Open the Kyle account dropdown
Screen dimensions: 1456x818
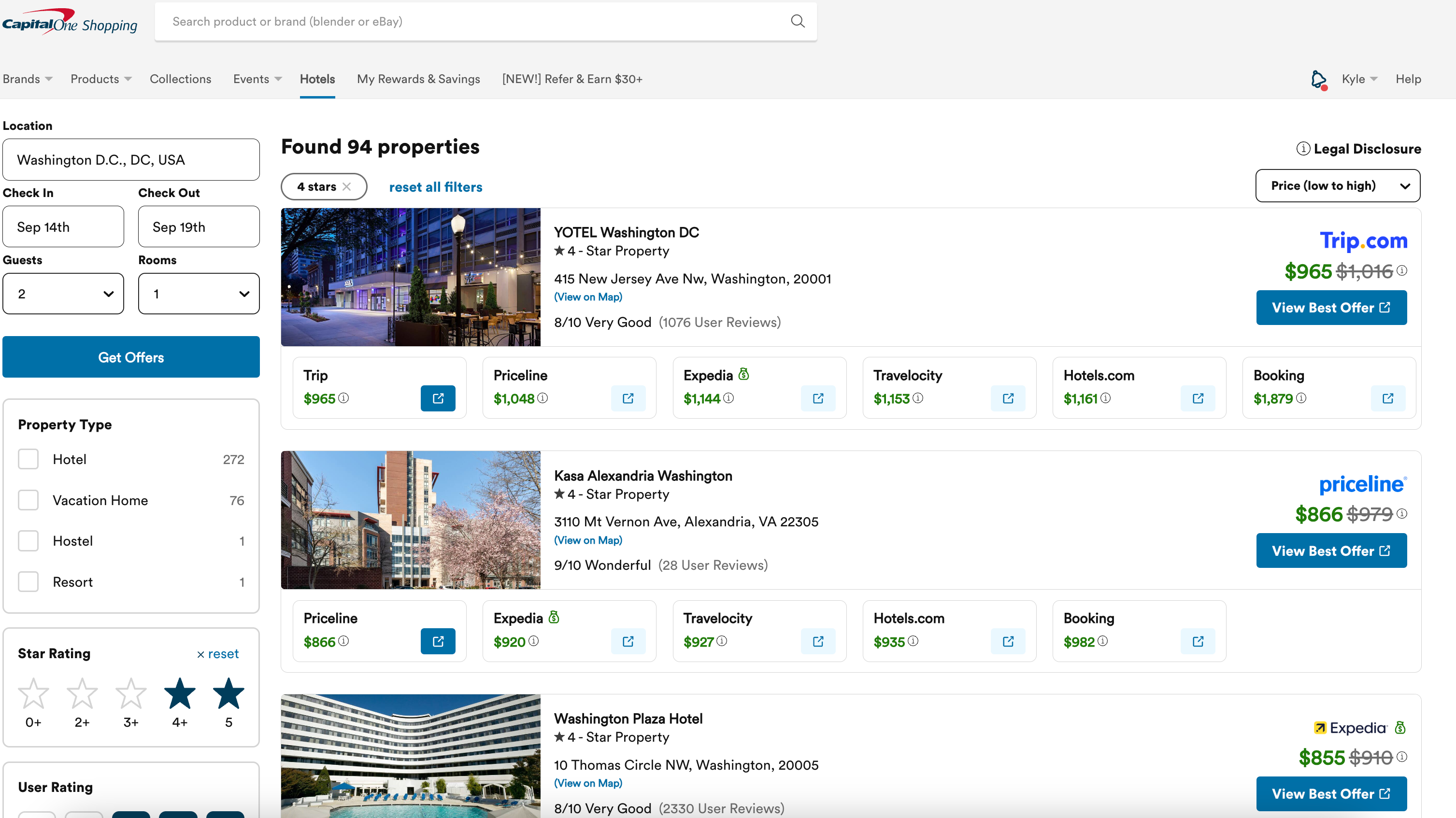pos(1359,79)
